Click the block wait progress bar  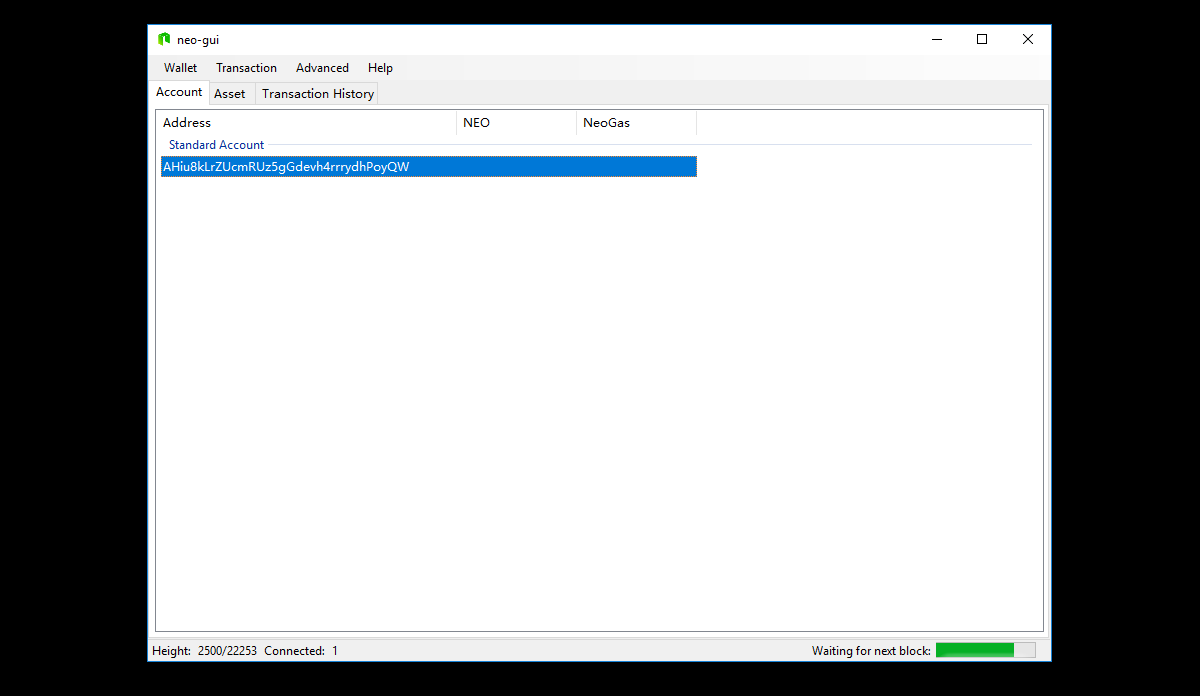(x=985, y=650)
